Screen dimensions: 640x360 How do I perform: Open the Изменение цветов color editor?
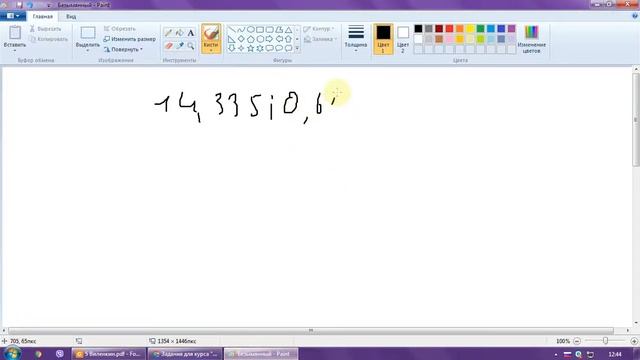(x=531, y=39)
